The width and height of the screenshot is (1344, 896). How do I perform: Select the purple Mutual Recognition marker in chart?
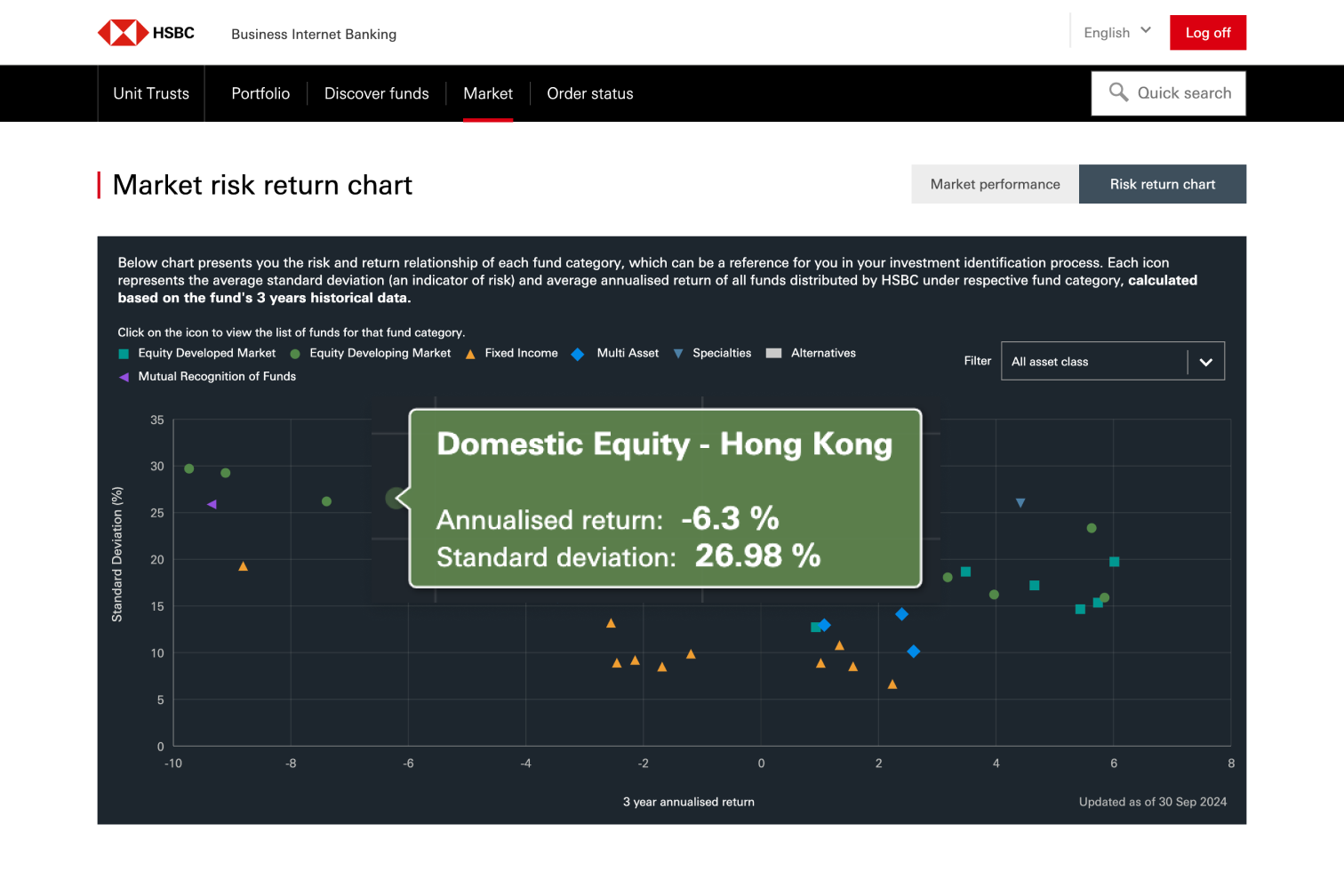tap(212, 504)
